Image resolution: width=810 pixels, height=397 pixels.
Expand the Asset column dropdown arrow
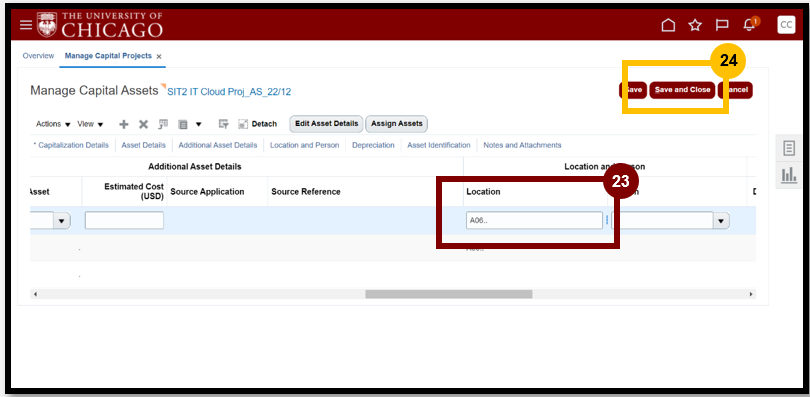click(62, 220)
